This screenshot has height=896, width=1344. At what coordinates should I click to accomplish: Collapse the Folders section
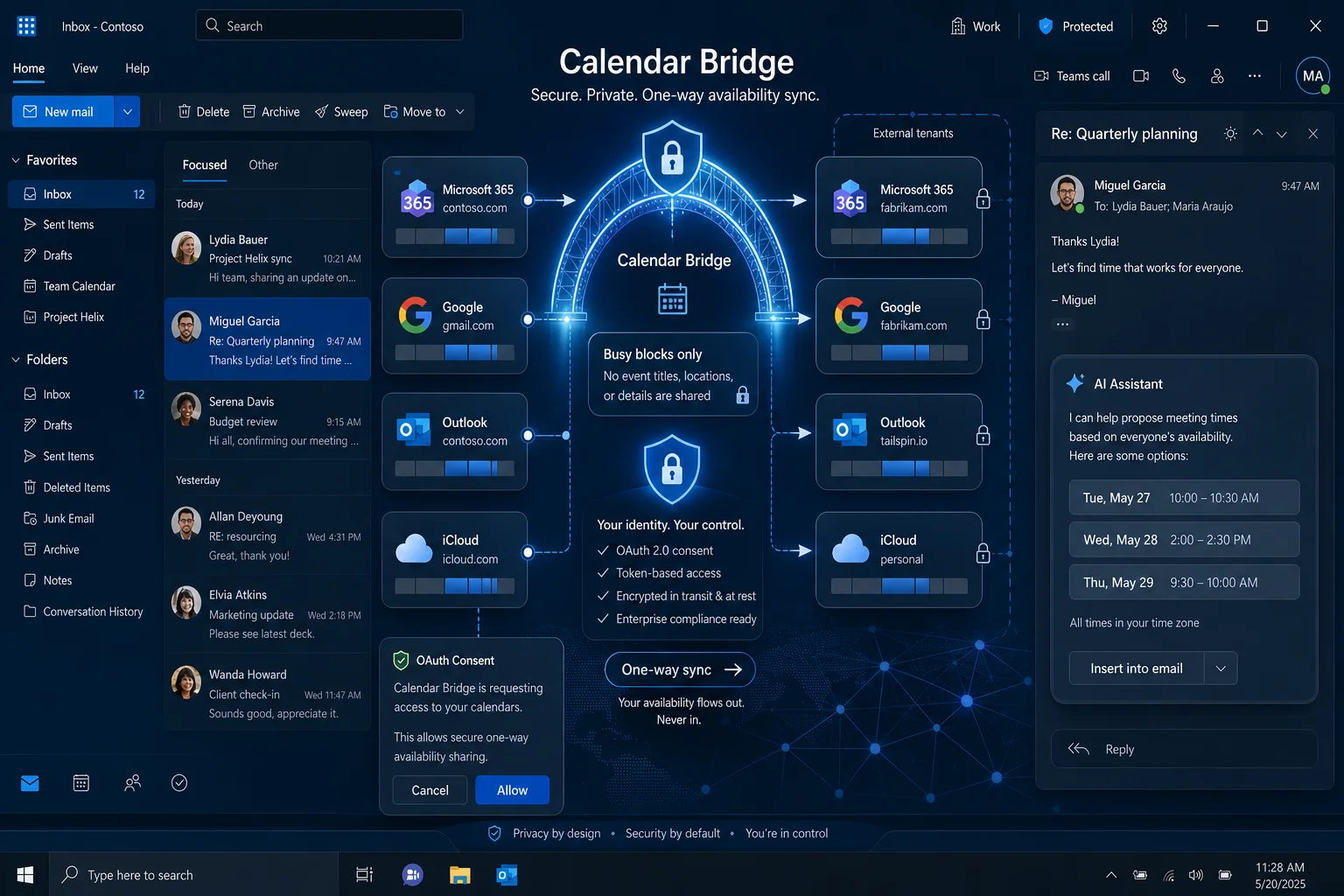point(16,360)
